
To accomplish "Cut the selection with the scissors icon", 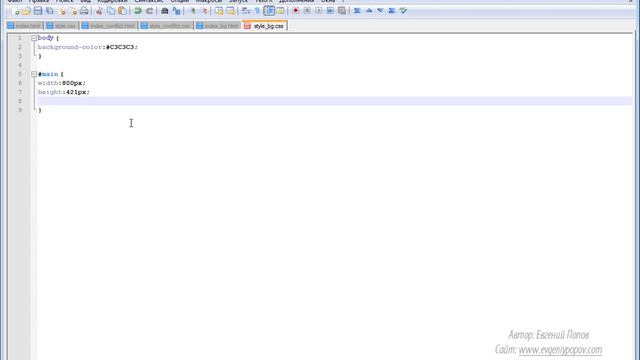I will click(99, 11).
